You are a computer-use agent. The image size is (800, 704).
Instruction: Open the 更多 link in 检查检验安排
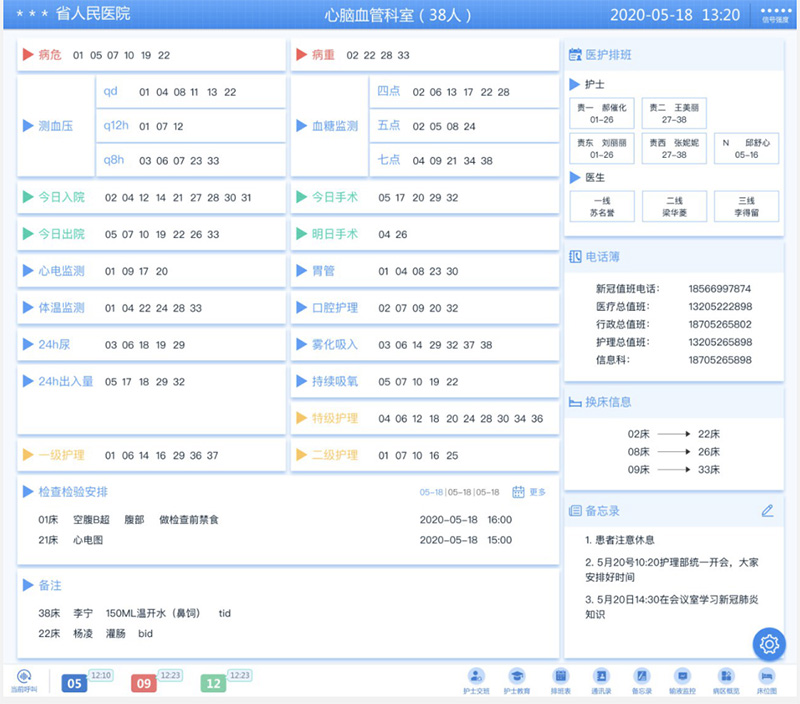coord(537,492)
